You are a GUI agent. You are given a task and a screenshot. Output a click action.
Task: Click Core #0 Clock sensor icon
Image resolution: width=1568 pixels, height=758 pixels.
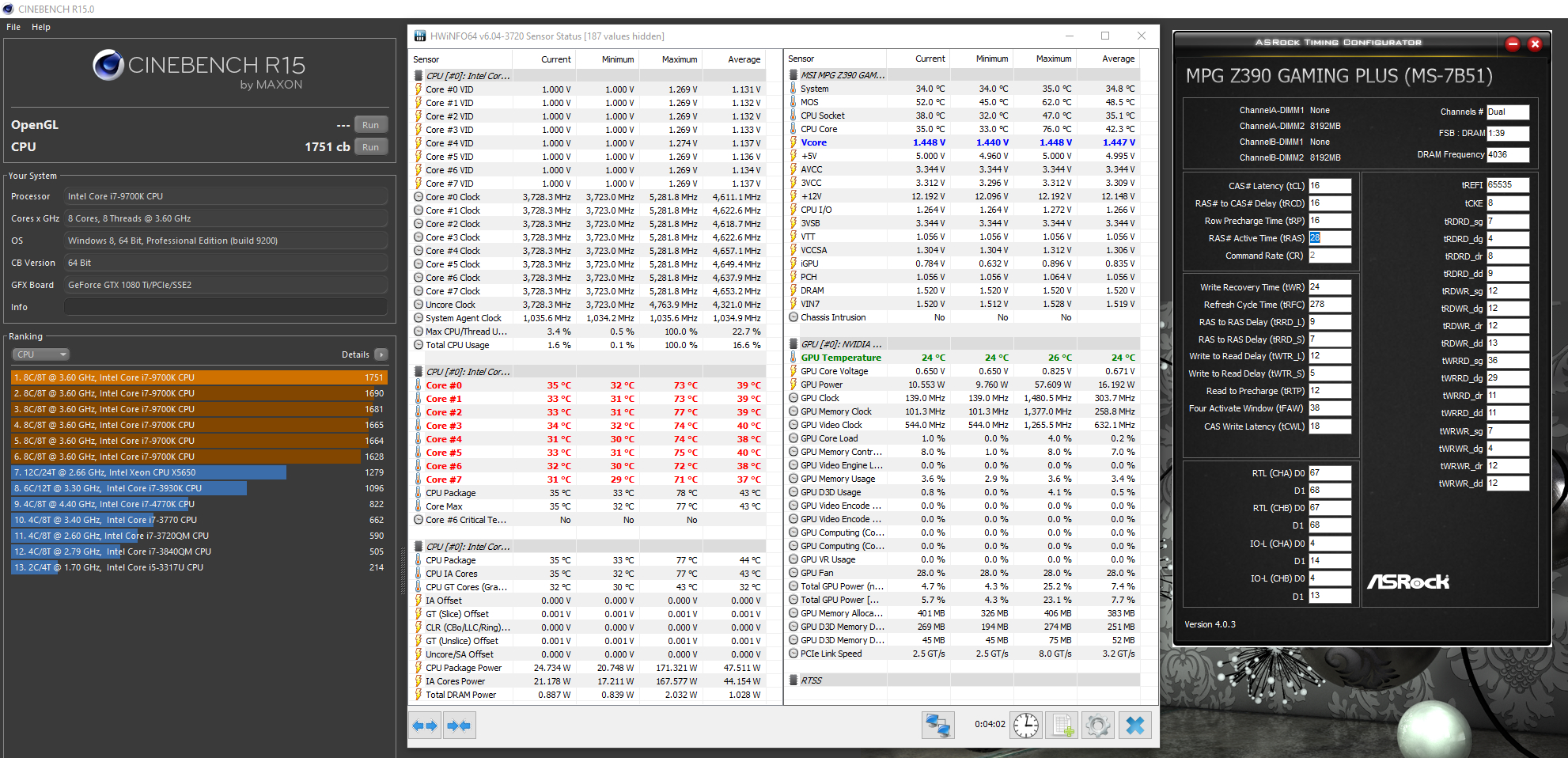tap(419, 197)
